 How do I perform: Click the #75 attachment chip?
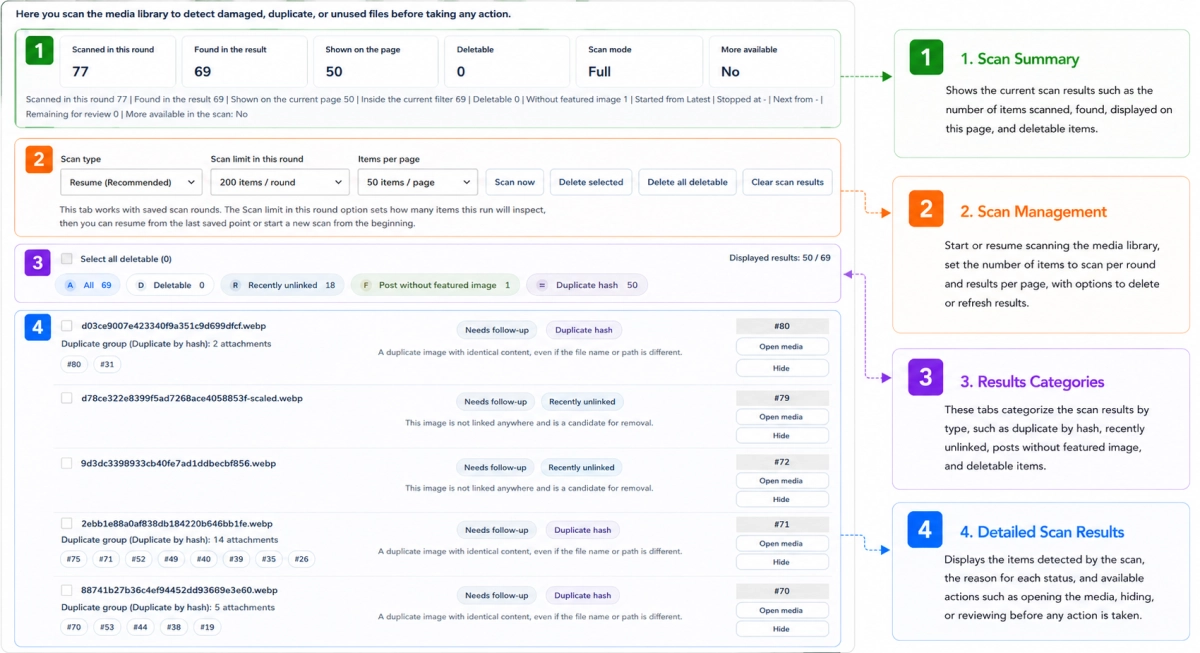click(x=74, y=559)
